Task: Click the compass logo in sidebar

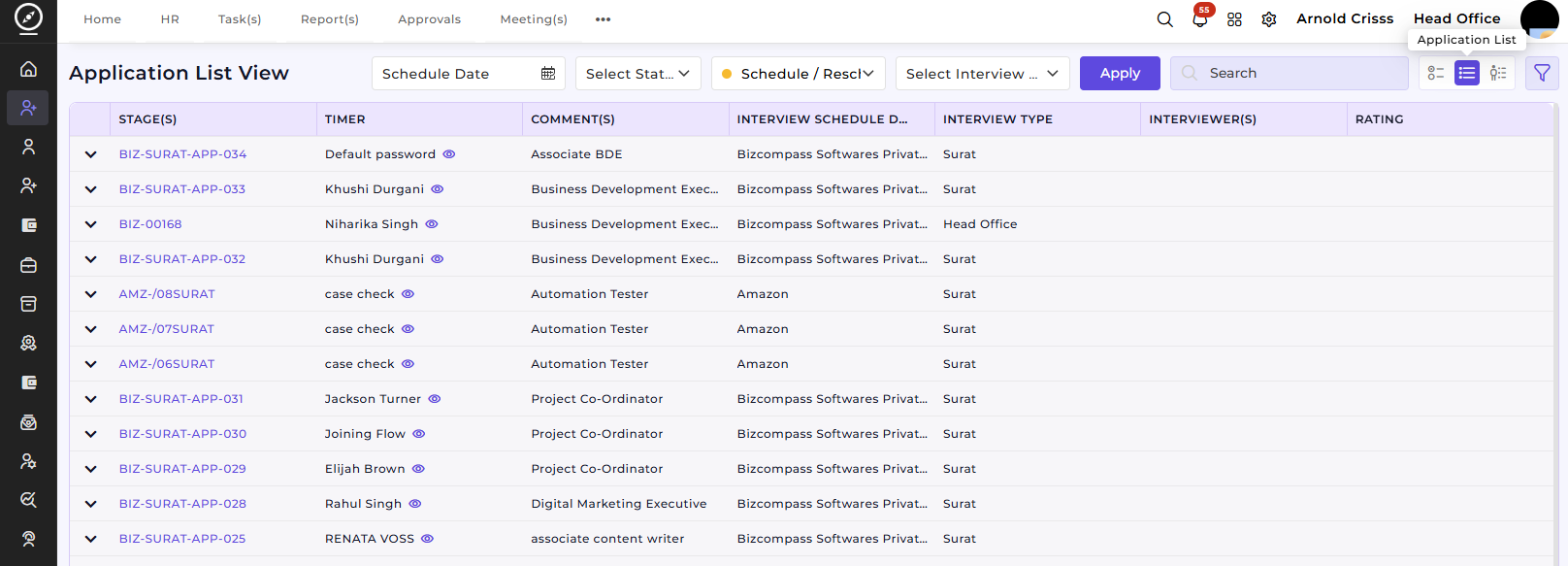Action: point(28,17)
